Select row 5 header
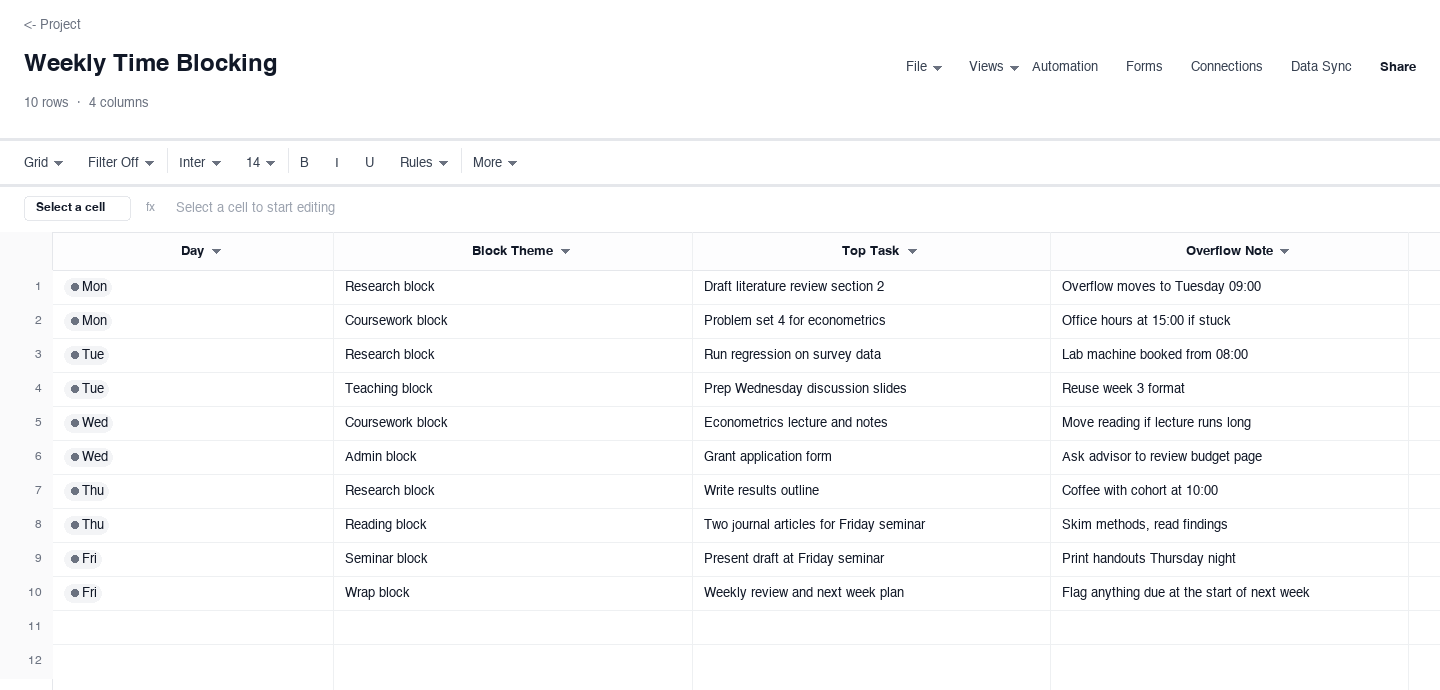 coord(26,423)
